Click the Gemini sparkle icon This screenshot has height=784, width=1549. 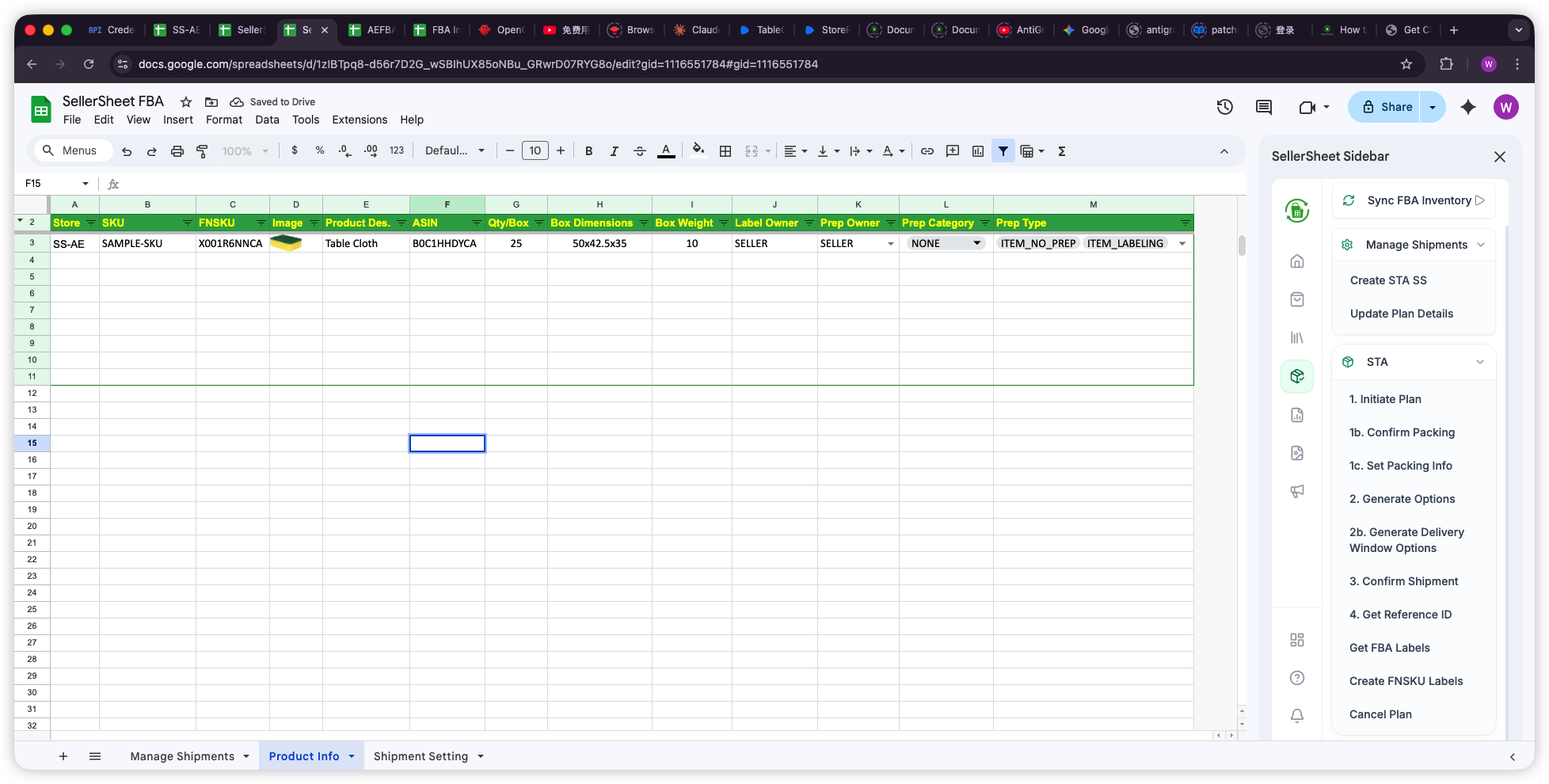1467,107
